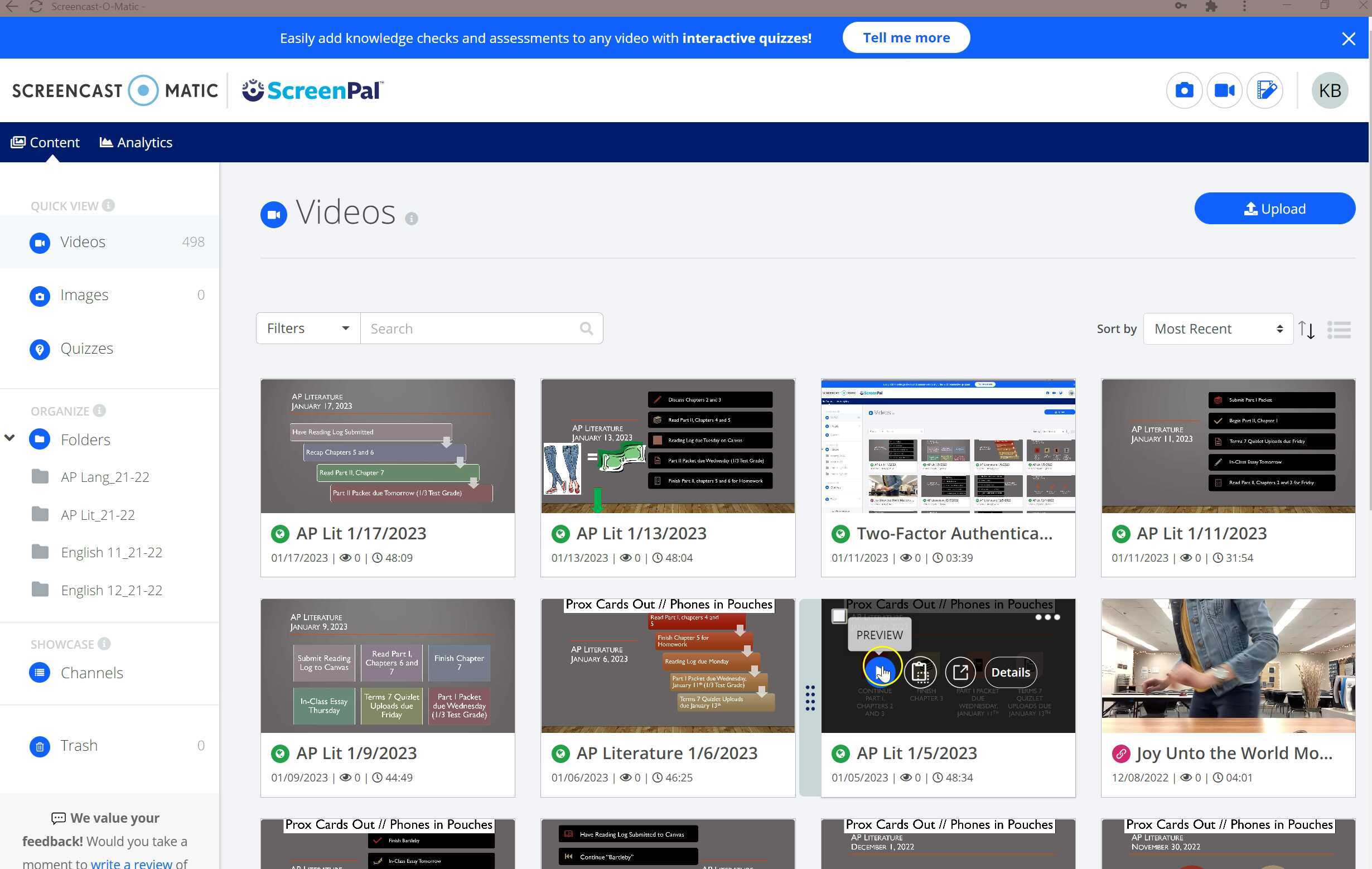Click the screenshot camera icon in header
Image resolution: width=1372 pixels, height=869 pixels.
(1184, 90)
